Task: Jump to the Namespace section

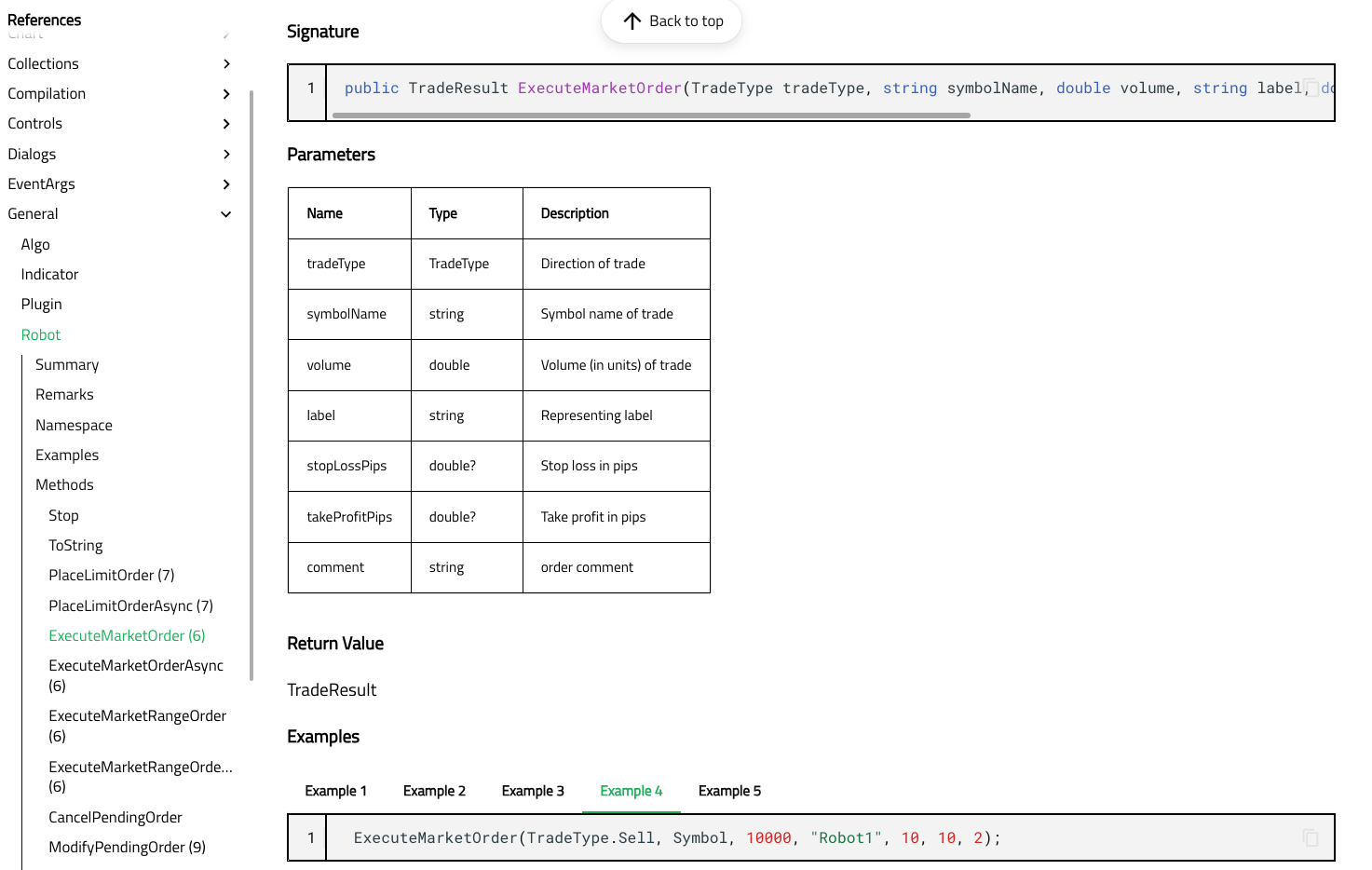Action: 74,425
